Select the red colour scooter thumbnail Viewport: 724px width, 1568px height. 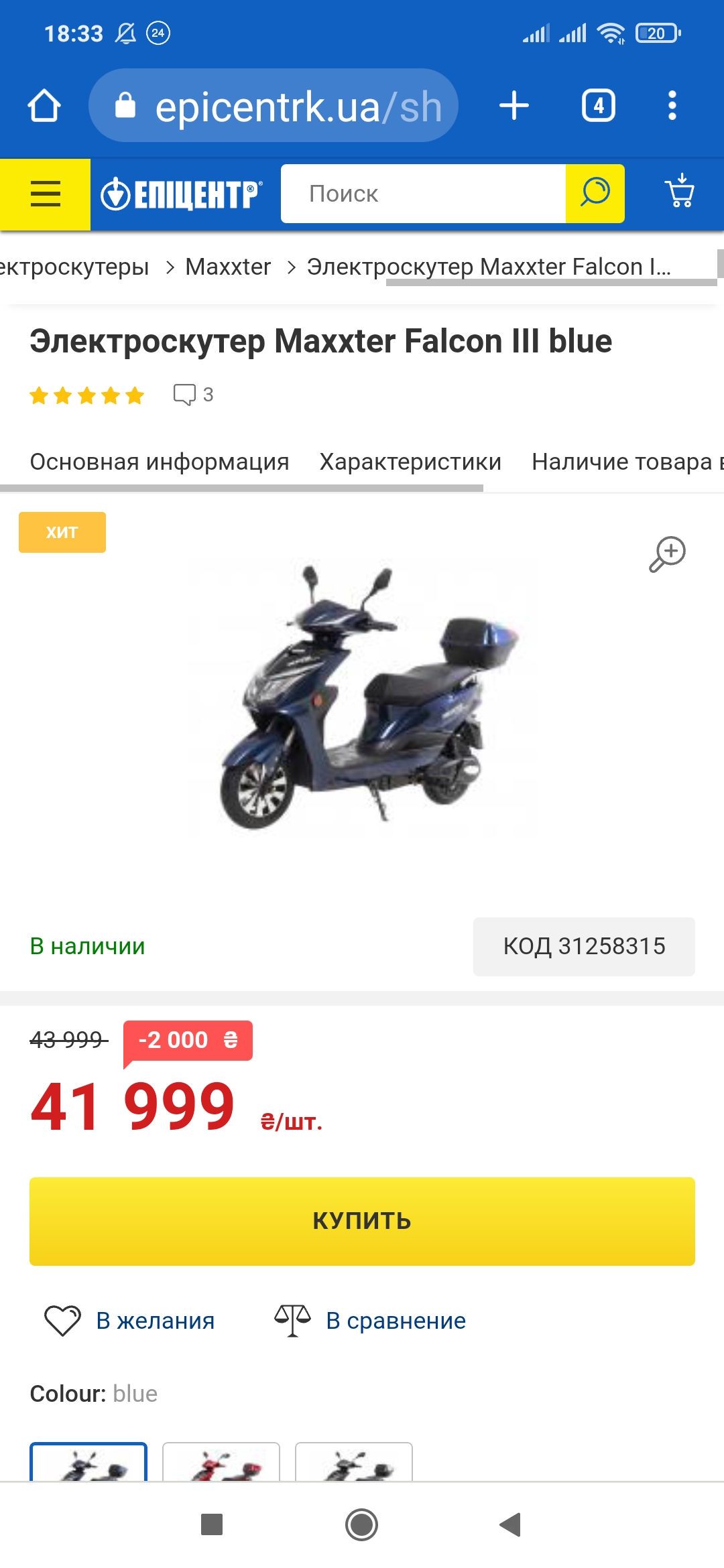pos(221,1462)
